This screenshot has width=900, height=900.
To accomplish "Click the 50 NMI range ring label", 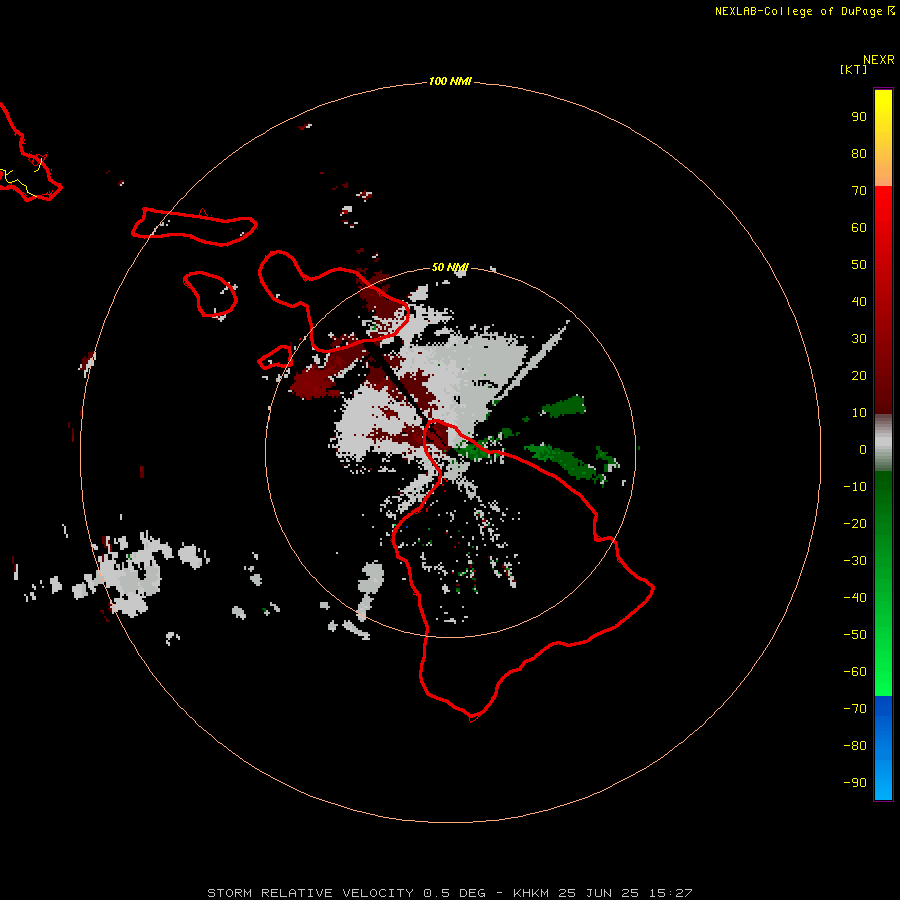I will [x=450, y=267].
